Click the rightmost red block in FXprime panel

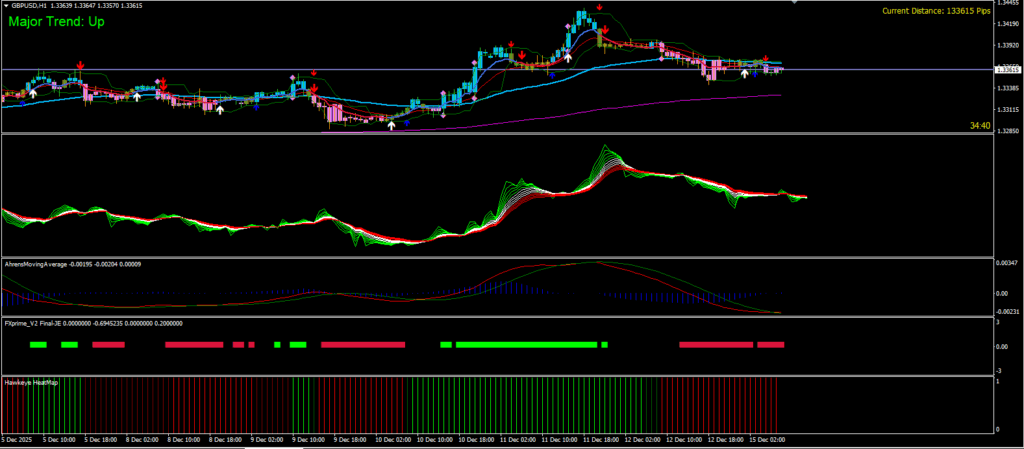coord(770,344)
